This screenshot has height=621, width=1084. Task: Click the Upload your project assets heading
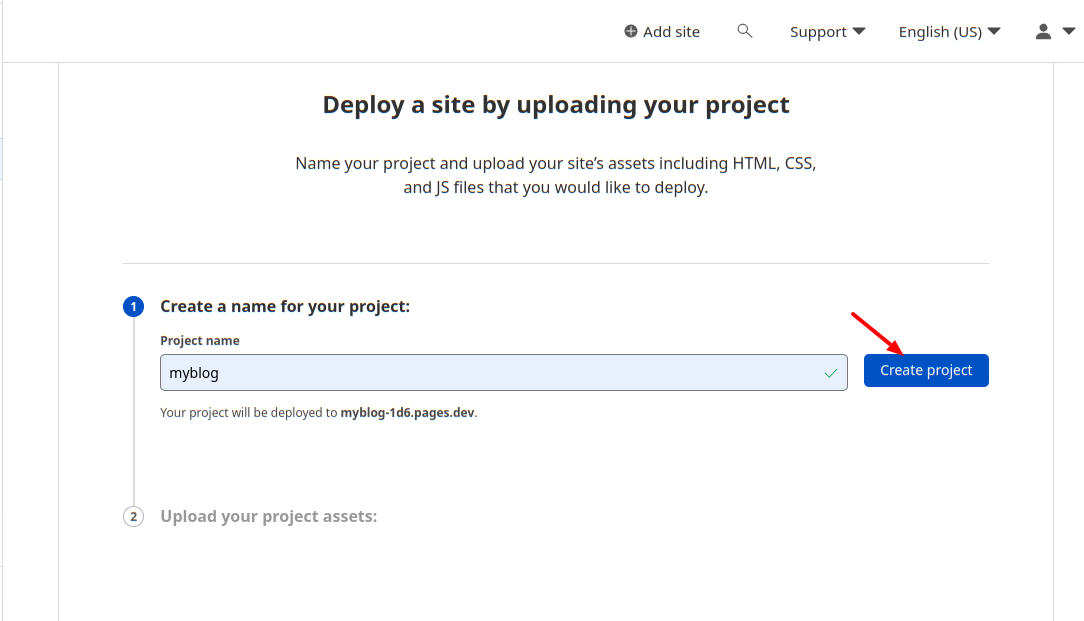268,517
